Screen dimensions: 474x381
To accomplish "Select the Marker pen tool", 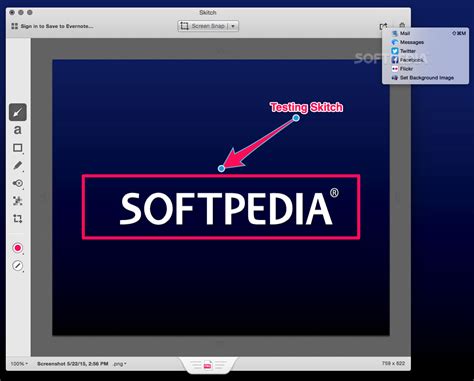I will [x=18, y=166].
